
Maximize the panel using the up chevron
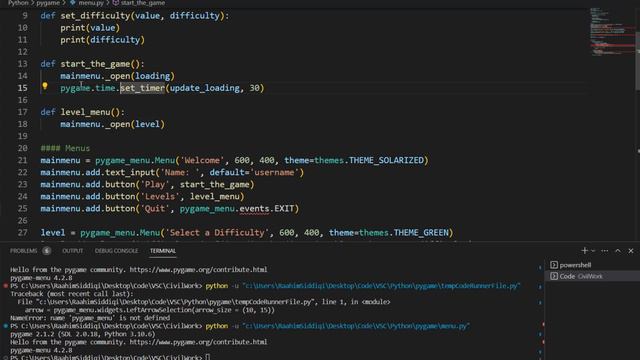tap(618, 251)
